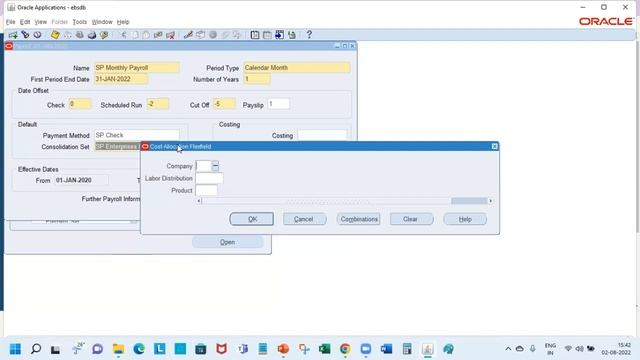This screenshot has height=360, width=640.
Task: Click the Labor Distribution input field
Action: [x=209, y=178]
